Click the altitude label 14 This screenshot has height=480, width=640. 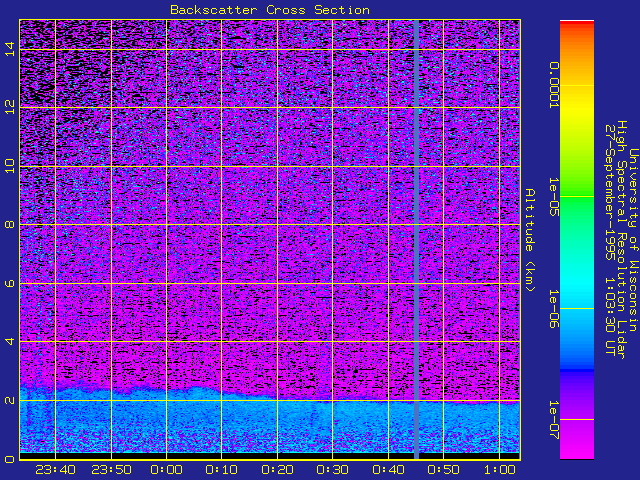click(x=10, y=49)
